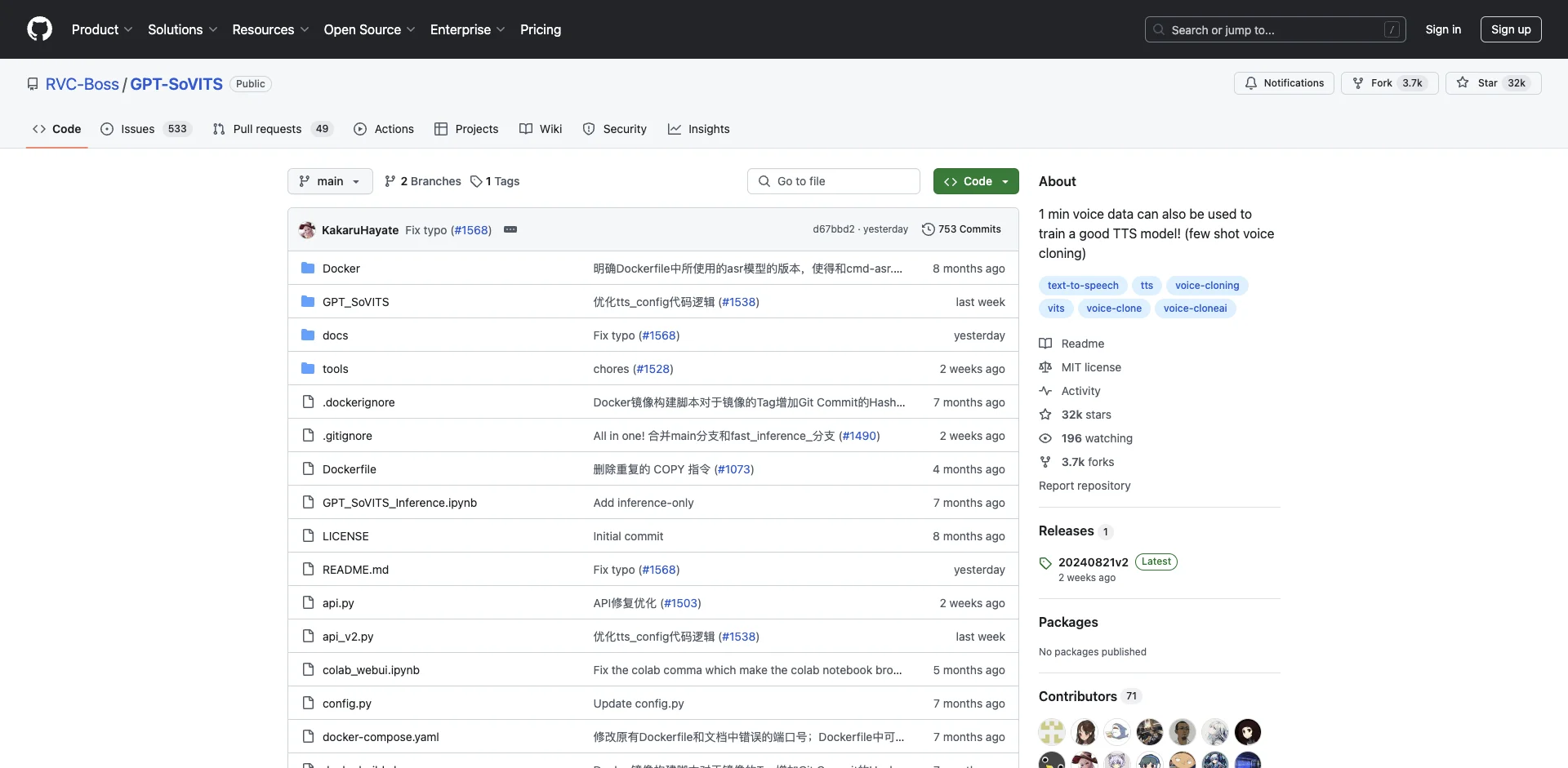Image resolution: width=1568 pixels, height=768 pixels.
Task: Select voice-cloning topic tag
Action: (x=1207, y=286)
